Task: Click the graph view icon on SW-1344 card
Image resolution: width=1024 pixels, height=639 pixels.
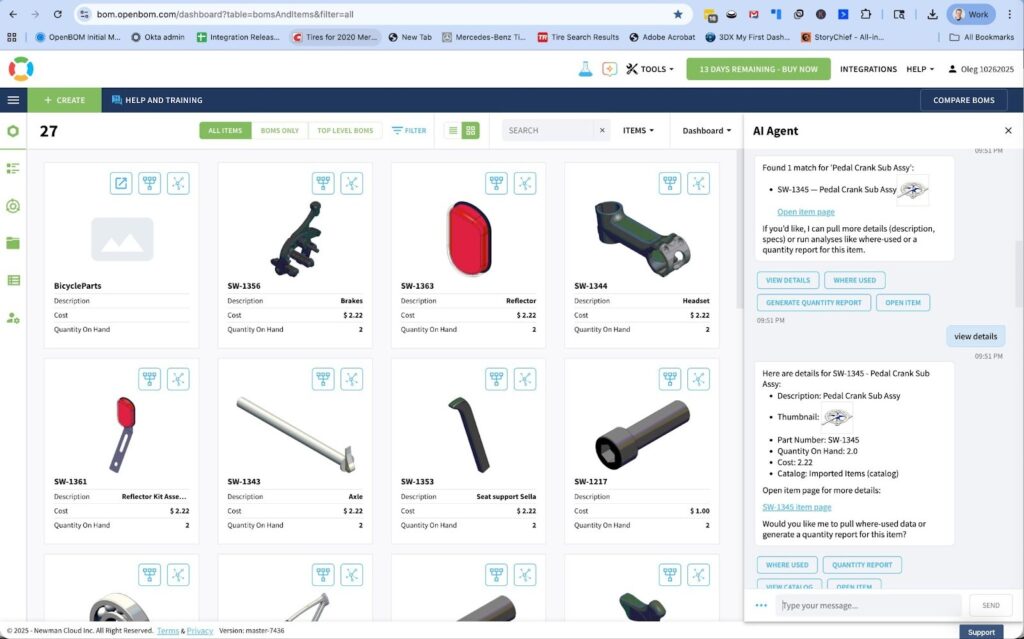Action: coord(698,183)
